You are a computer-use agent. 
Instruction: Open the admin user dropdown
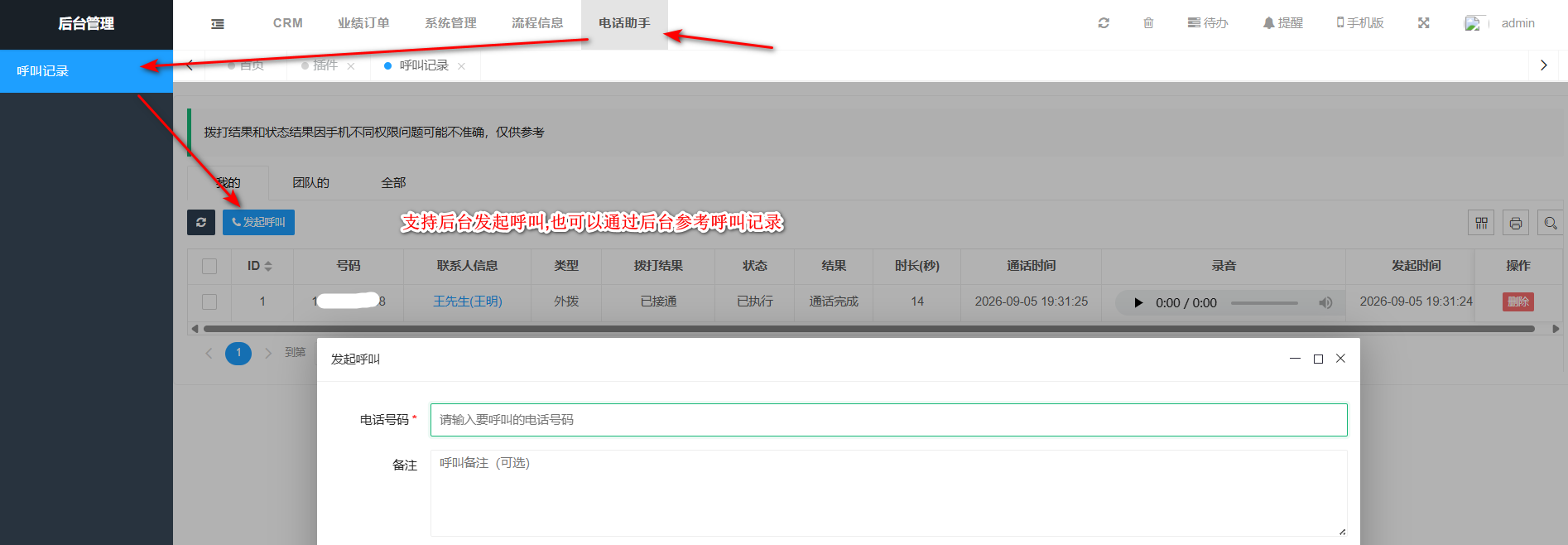coord(1517,23)
